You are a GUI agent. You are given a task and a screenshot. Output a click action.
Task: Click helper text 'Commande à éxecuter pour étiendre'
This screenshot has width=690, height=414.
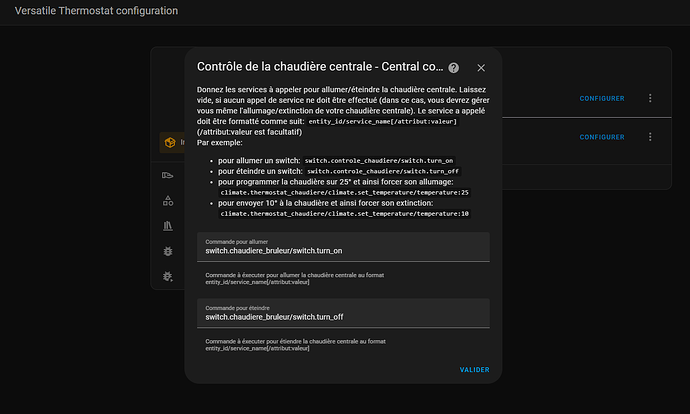pos(295,344)
